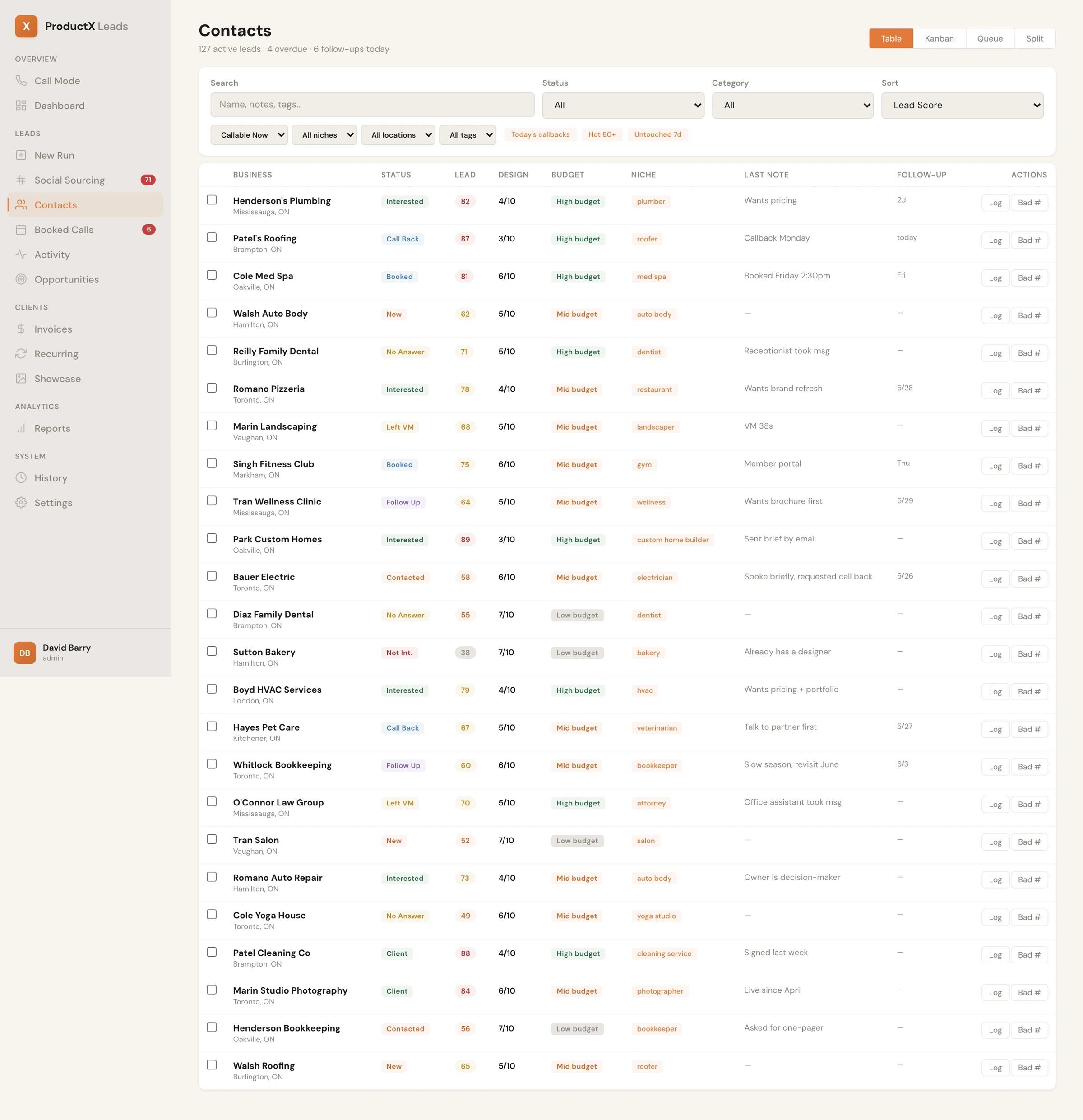Click the lead score 89 badge

(465, 540)
